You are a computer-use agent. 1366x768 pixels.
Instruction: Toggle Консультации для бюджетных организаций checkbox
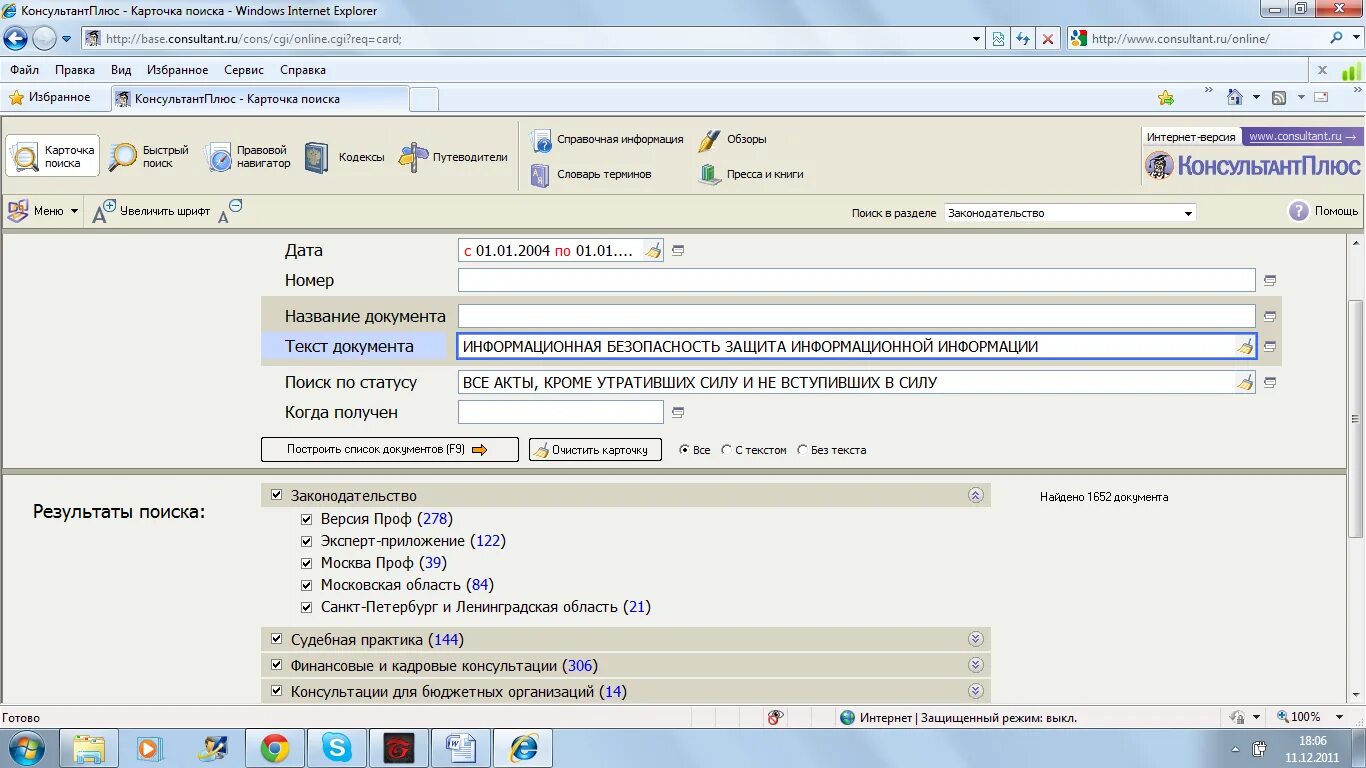(x=277, y=691)
